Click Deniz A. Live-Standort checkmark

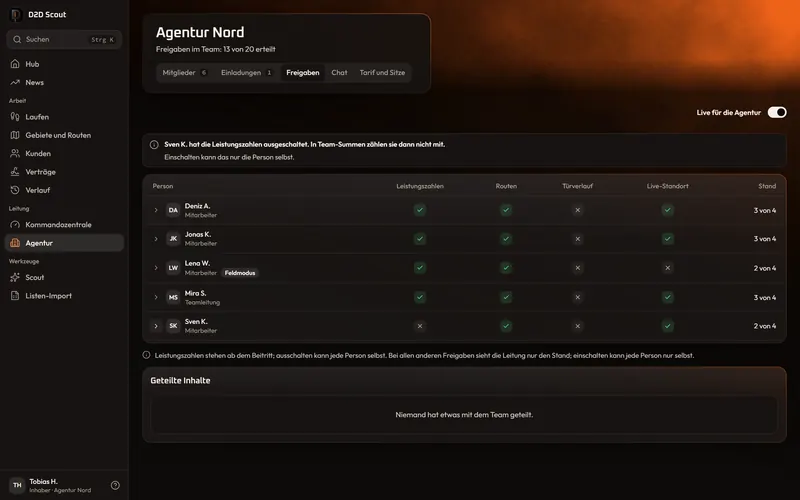(667, 210)
